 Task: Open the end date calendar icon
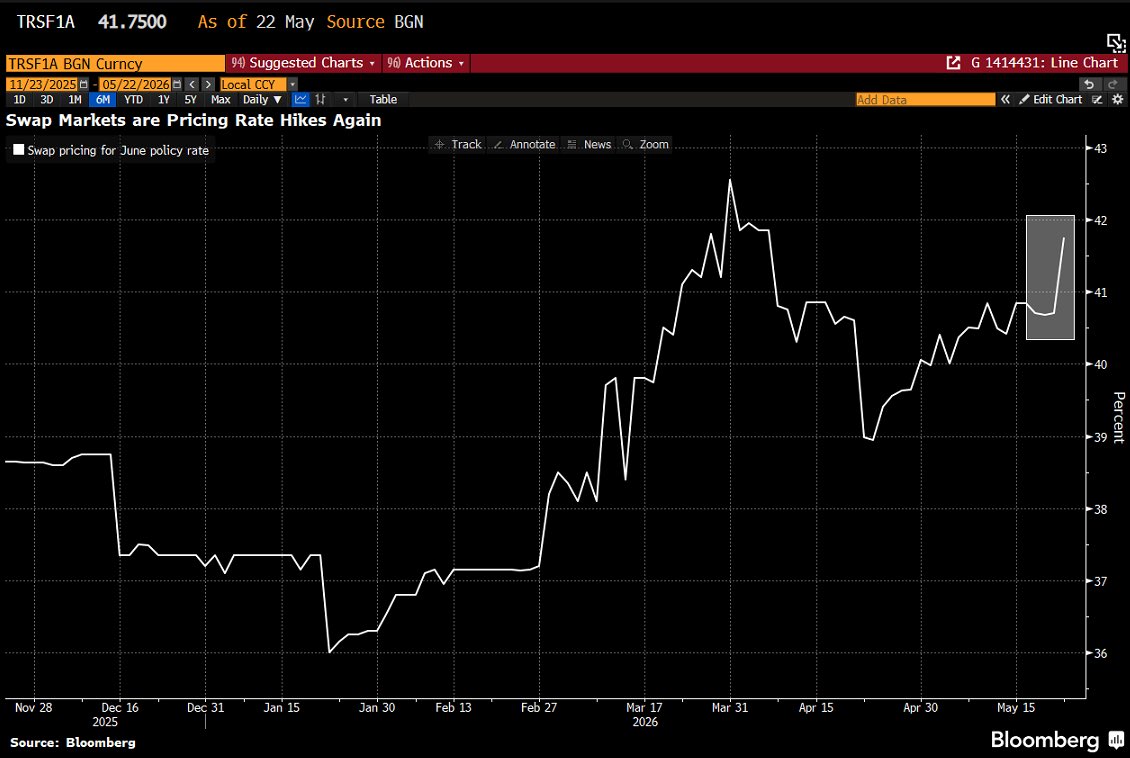[177, 84]
